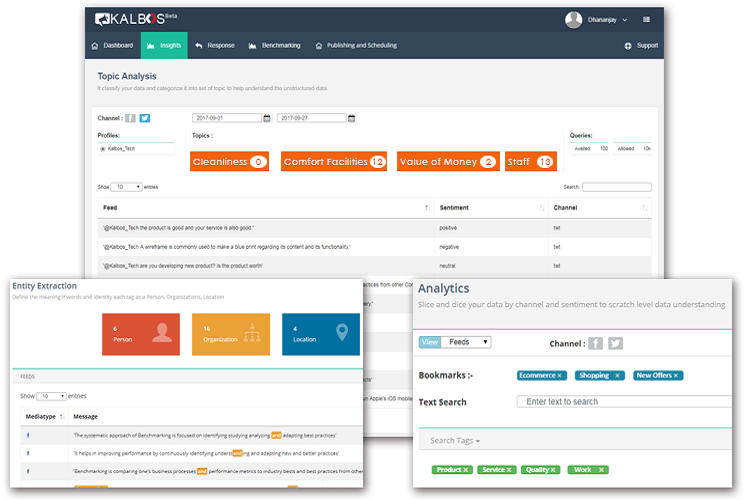745x500 pixels.
Task: Click the Facebook icon in 'systematic approach' row
Action: point(28,435)
